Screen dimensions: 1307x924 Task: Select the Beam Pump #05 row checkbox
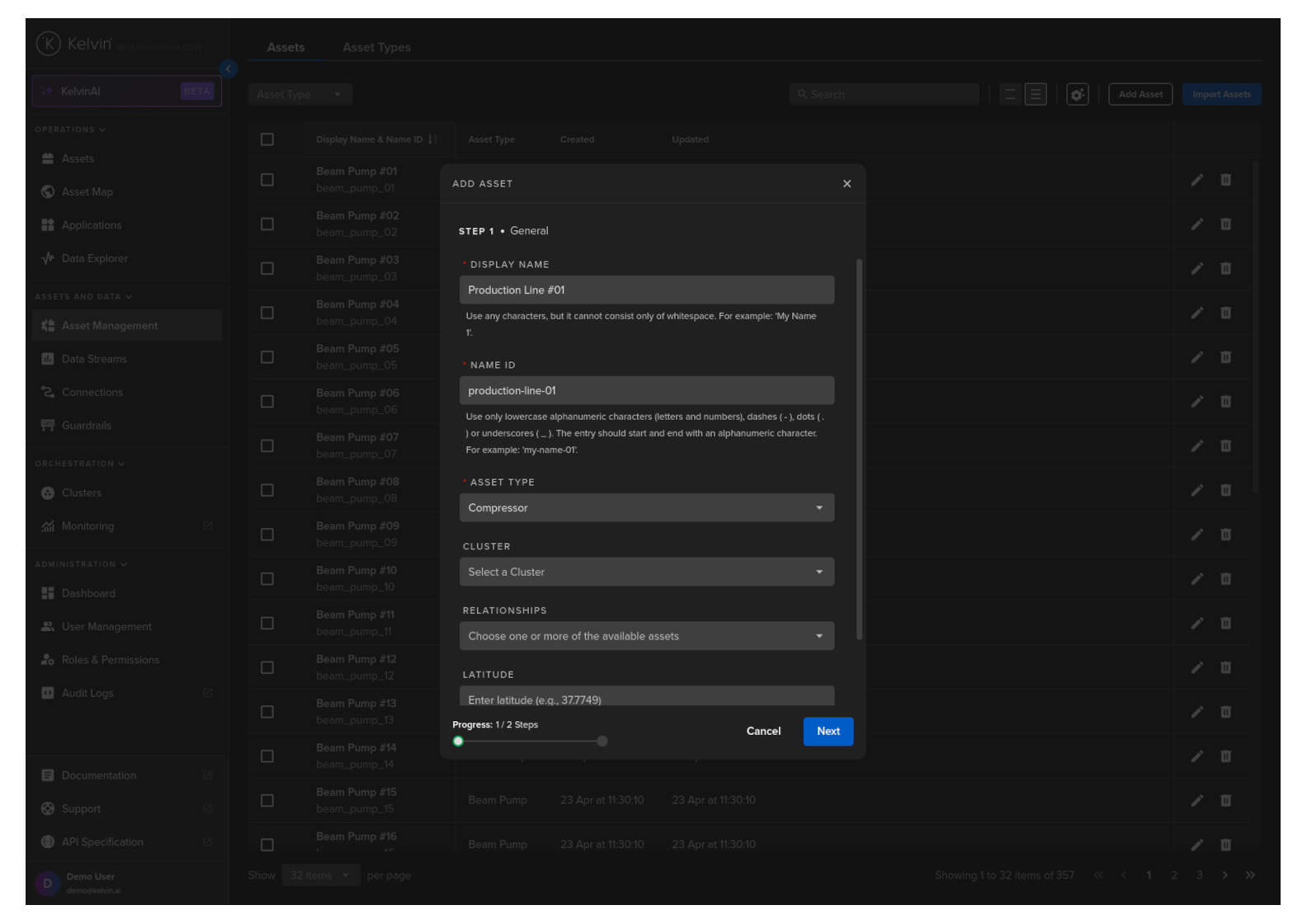pos(267,357)
